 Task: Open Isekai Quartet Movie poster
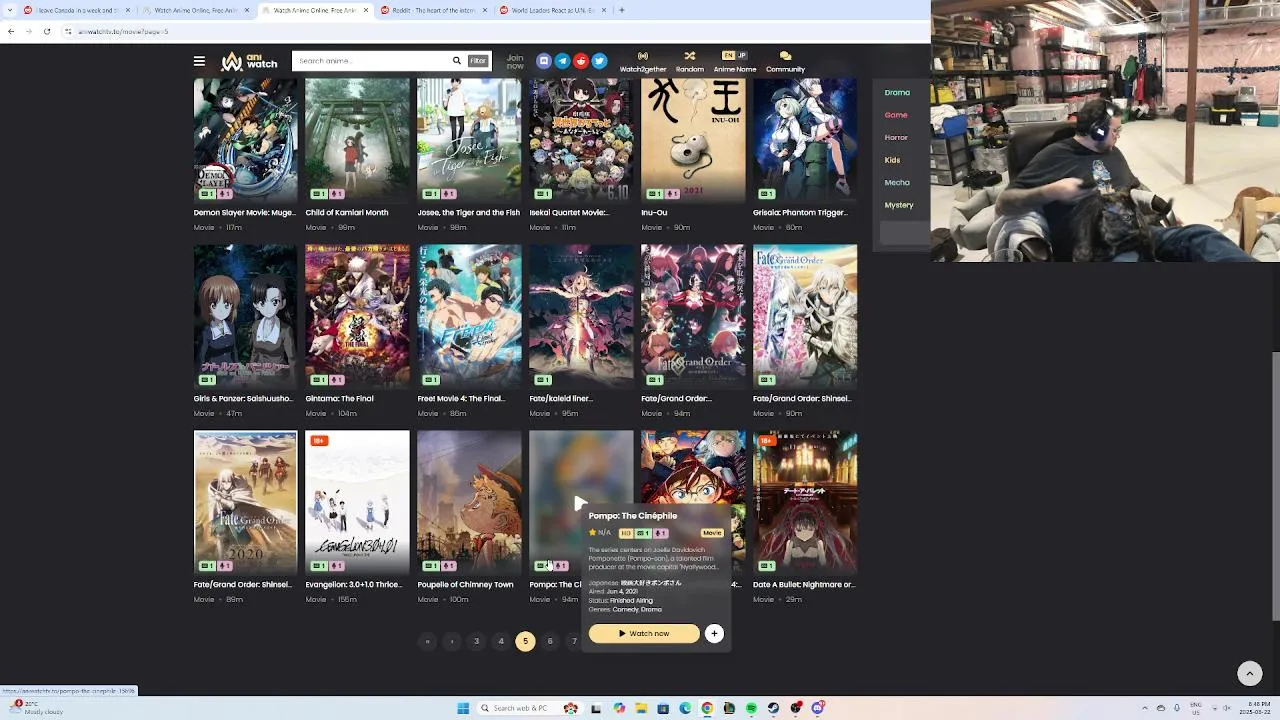(x=581, y=140)
